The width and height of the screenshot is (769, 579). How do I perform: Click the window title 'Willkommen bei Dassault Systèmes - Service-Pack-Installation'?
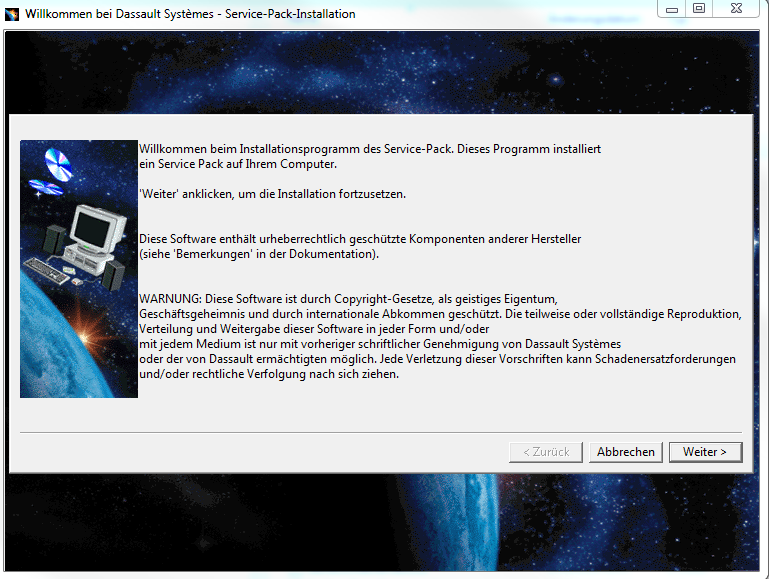(x=190, y=14)
